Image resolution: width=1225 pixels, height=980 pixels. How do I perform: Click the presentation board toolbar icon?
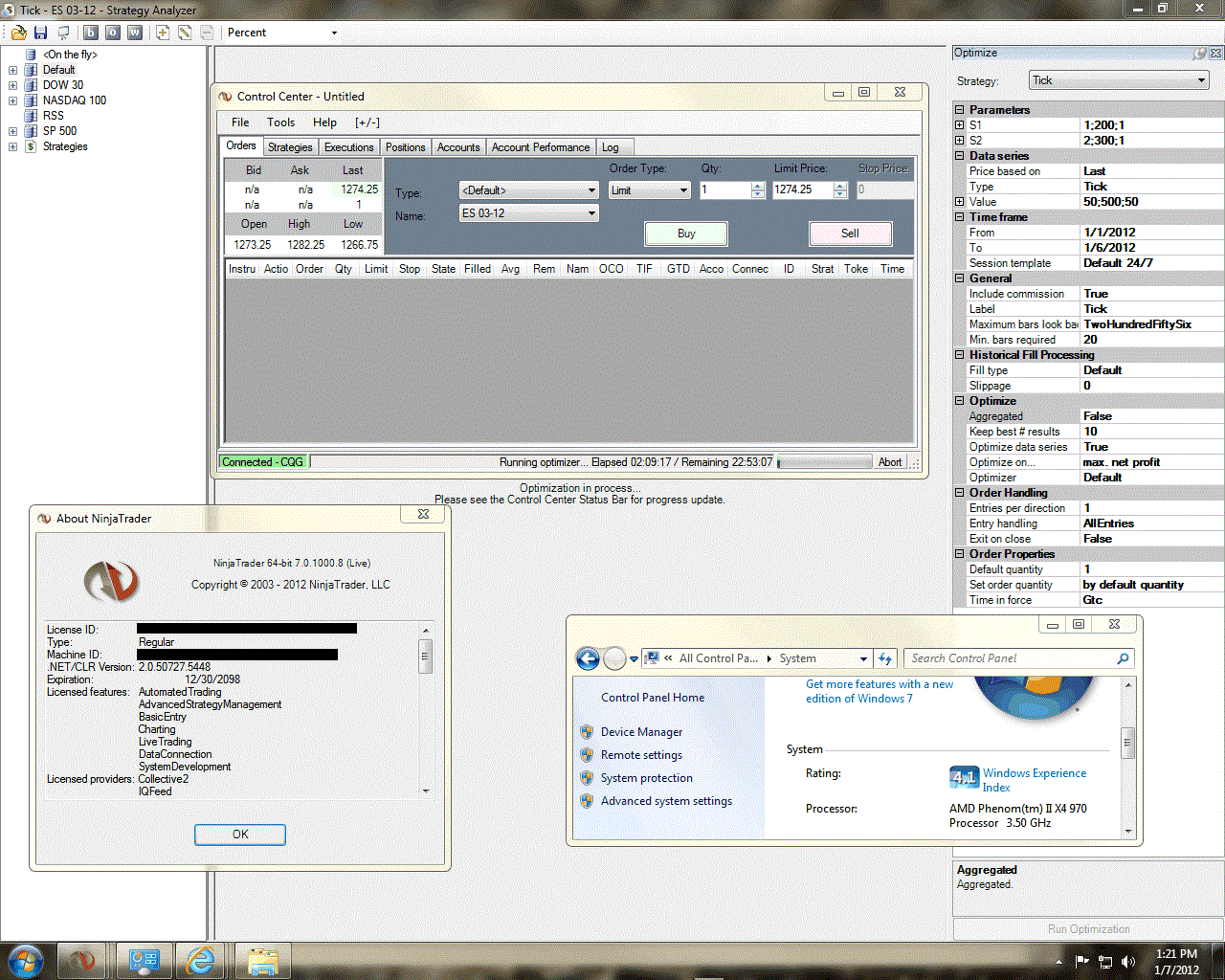pyautogui.click(x=63, y=33)
